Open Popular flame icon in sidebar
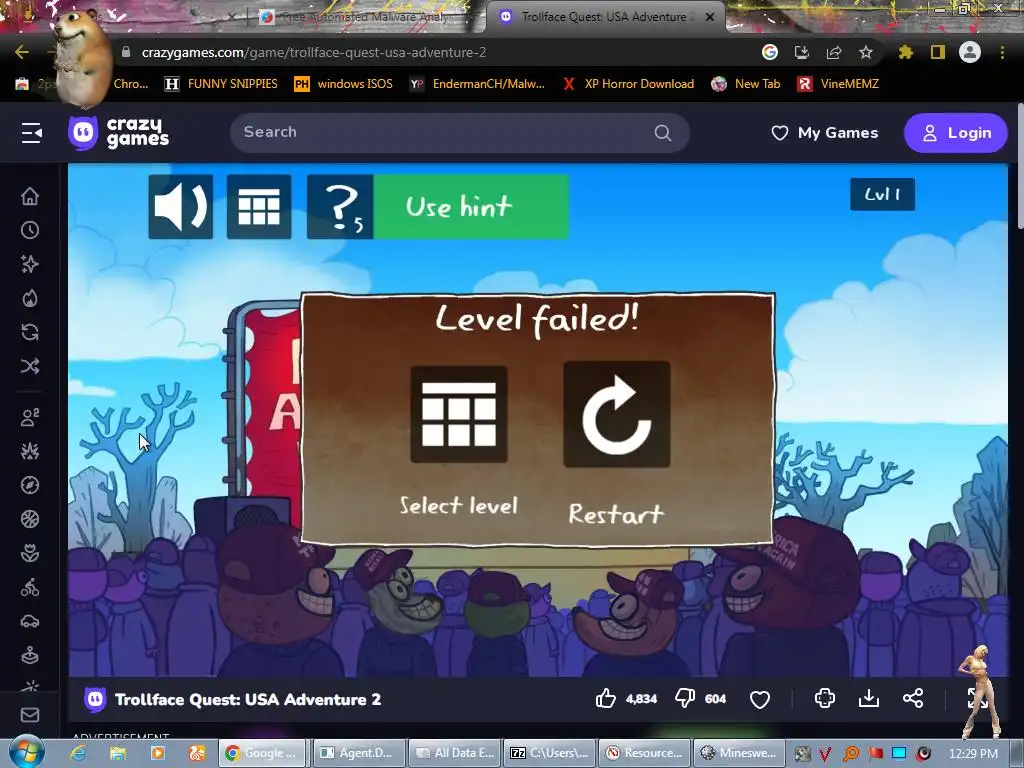 tap(30, 298)
